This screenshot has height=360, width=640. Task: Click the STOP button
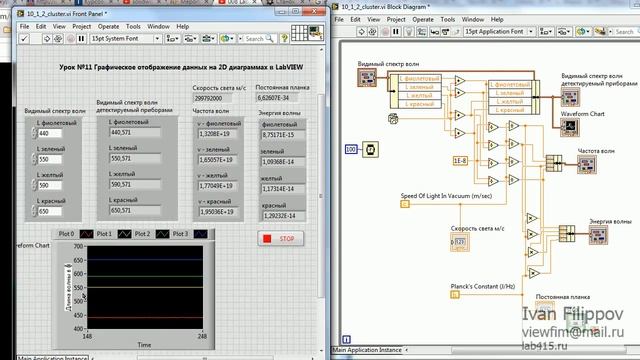(x=281, y=239)
